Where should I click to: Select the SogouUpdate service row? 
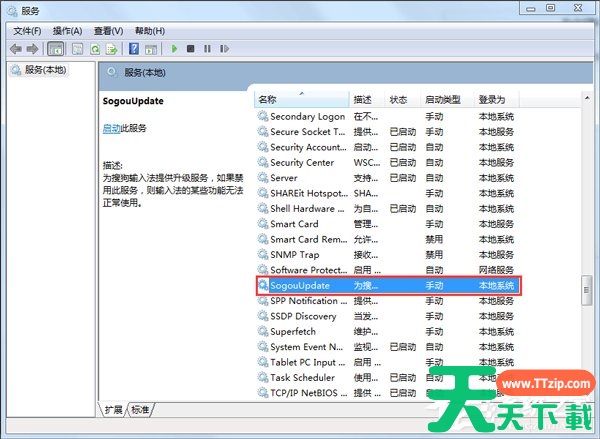pos(388,286)
